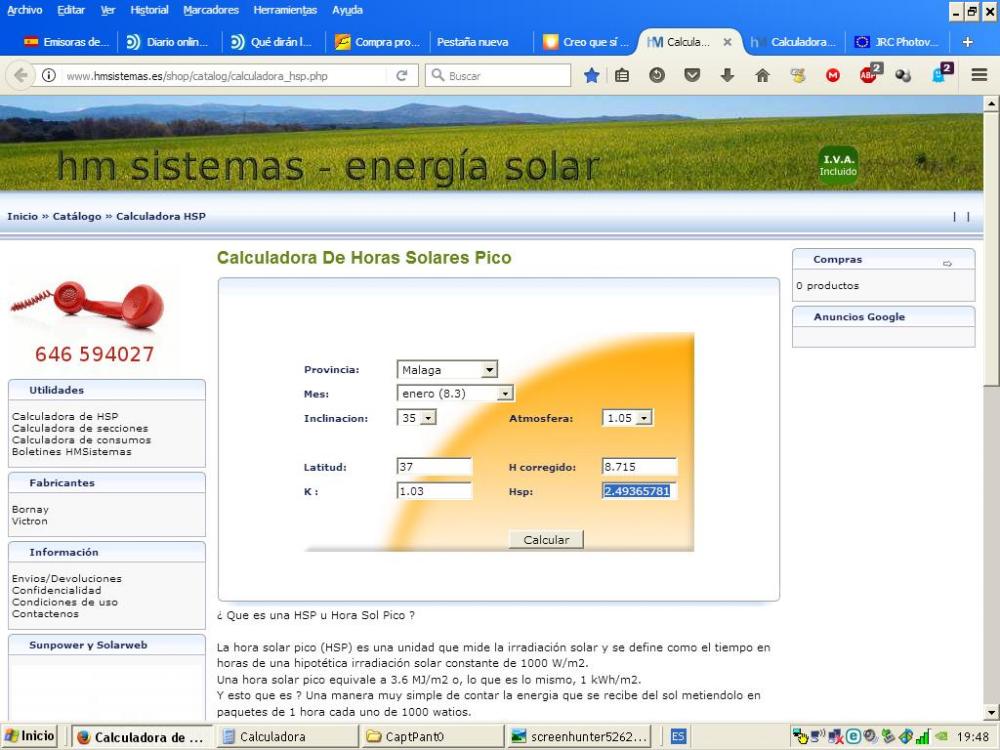The image size is (1000, 750).
Task: Open Boletines HMSistemas link
Action: 71,452
